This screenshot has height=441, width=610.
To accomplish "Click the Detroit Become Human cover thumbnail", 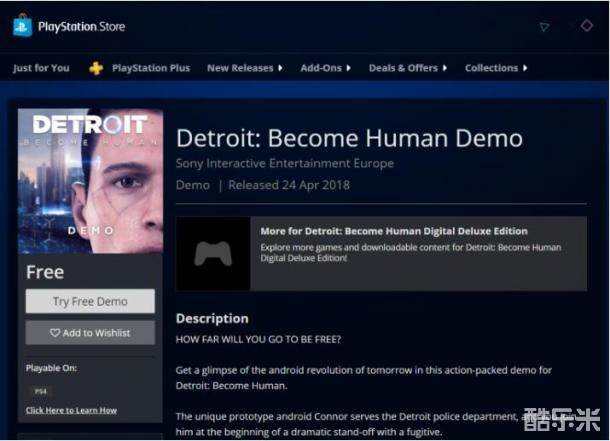I will (90, 180).
